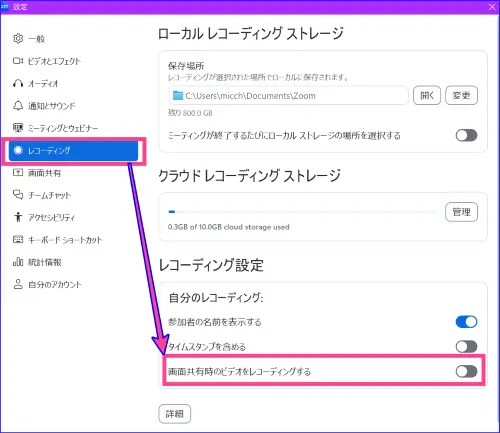This screenshot has width=500, height=433.
Task: Select the オーディオ settings page
Action: coord(73,83)
